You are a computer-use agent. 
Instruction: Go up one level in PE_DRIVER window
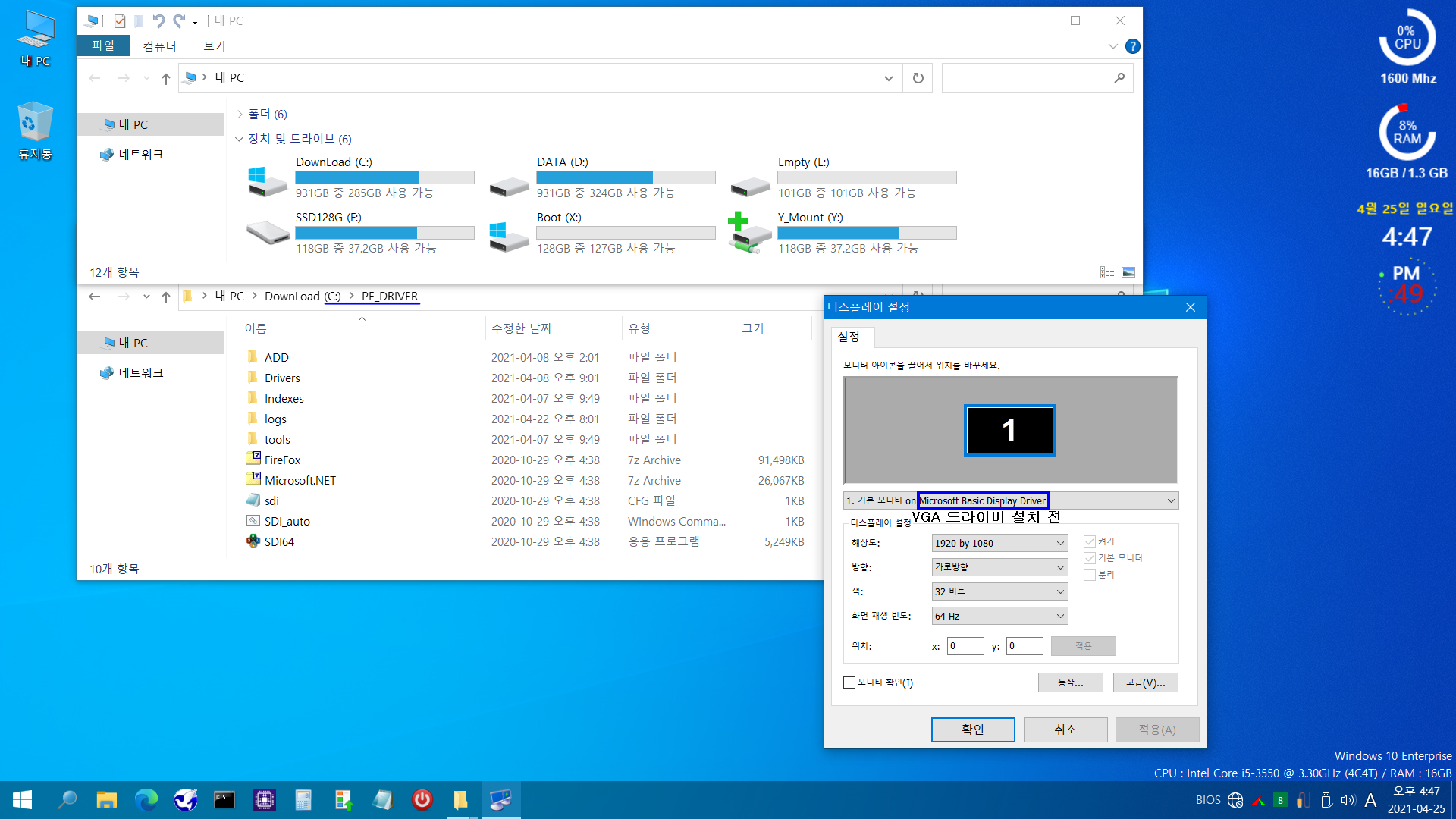point(166,297)
